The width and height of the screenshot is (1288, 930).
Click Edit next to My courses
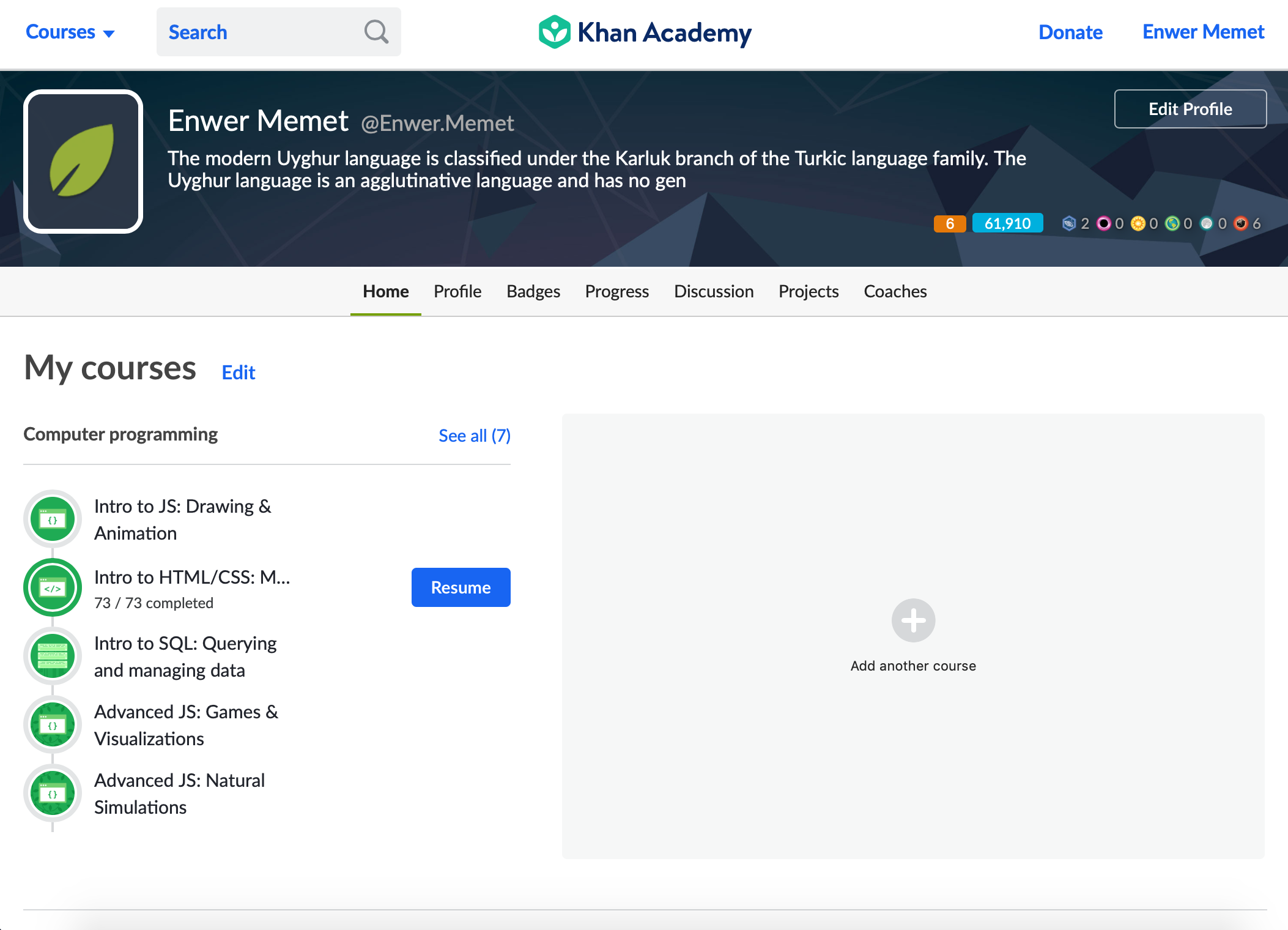[239, 373]
